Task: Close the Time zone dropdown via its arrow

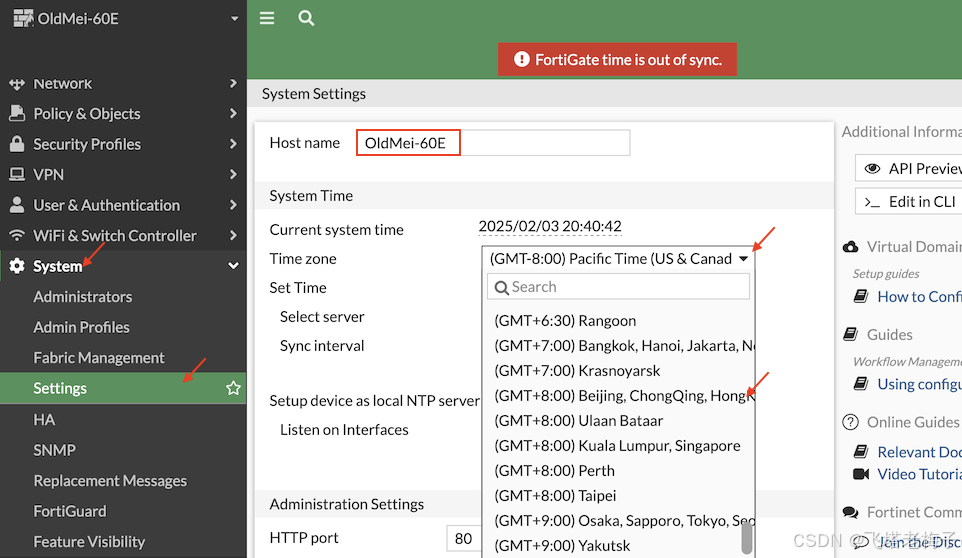Action: (744, 259)
